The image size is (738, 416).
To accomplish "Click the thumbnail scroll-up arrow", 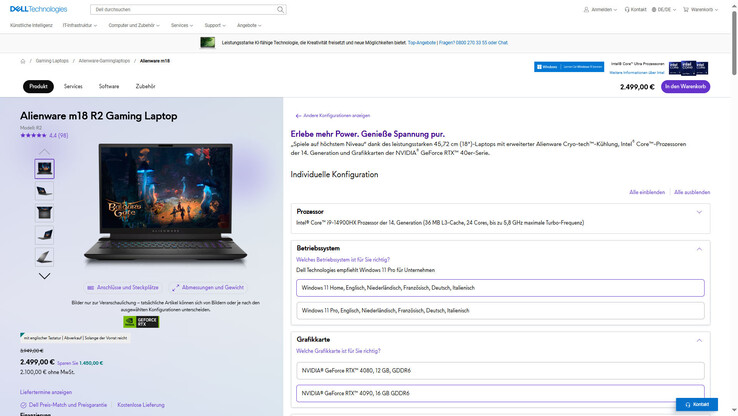I will 44,152.
